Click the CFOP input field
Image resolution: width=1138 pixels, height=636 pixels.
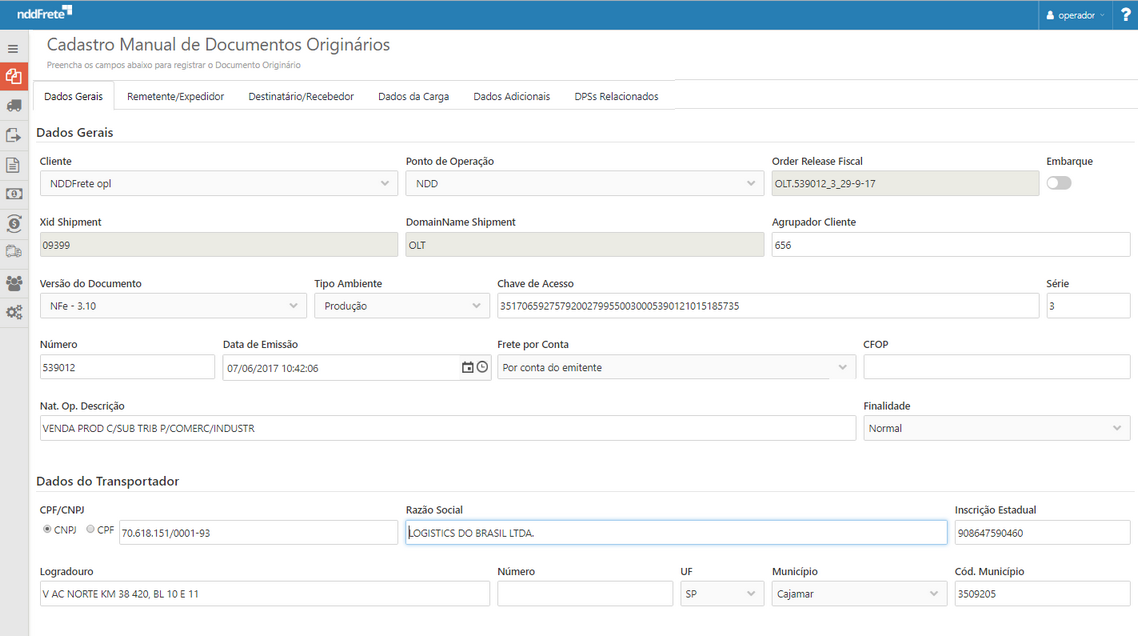pos(996,368)
